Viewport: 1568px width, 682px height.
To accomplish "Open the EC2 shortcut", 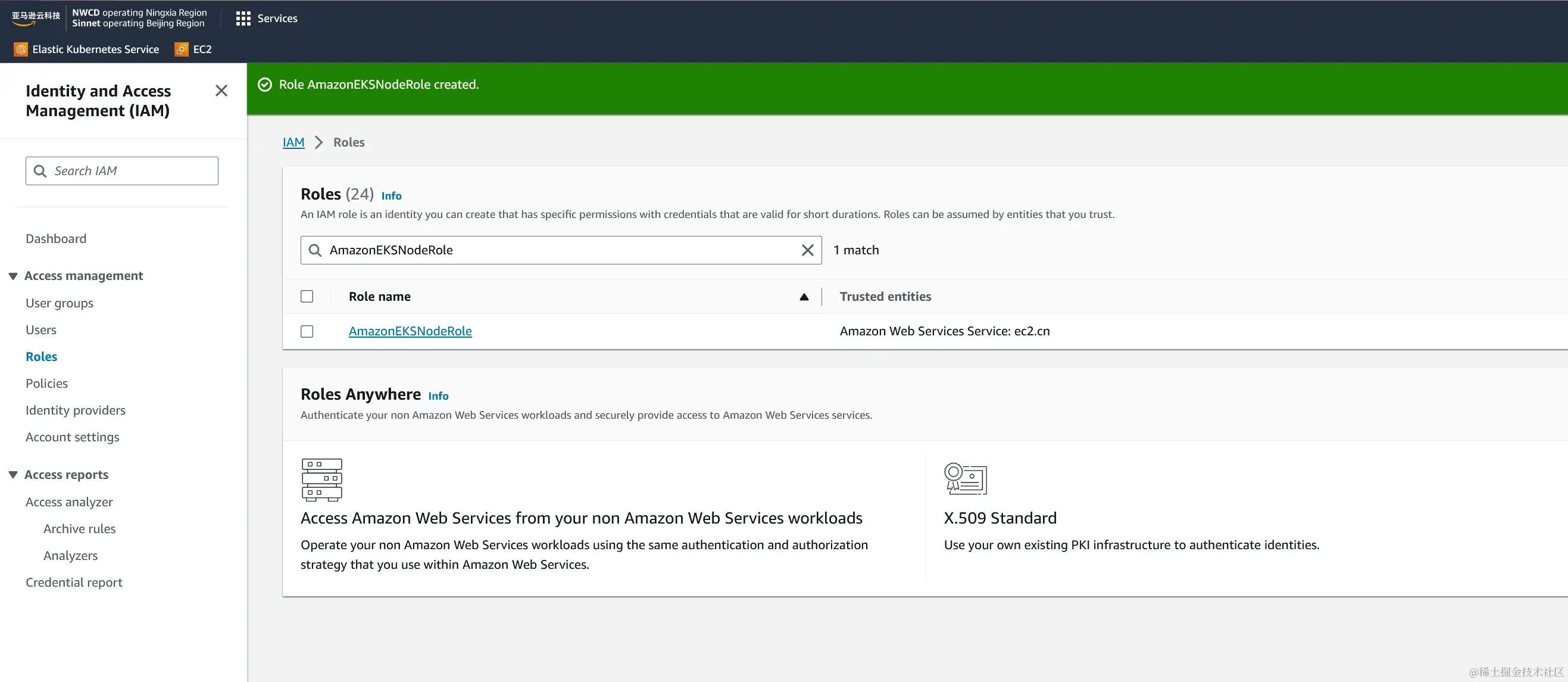I will coord(193,49).
